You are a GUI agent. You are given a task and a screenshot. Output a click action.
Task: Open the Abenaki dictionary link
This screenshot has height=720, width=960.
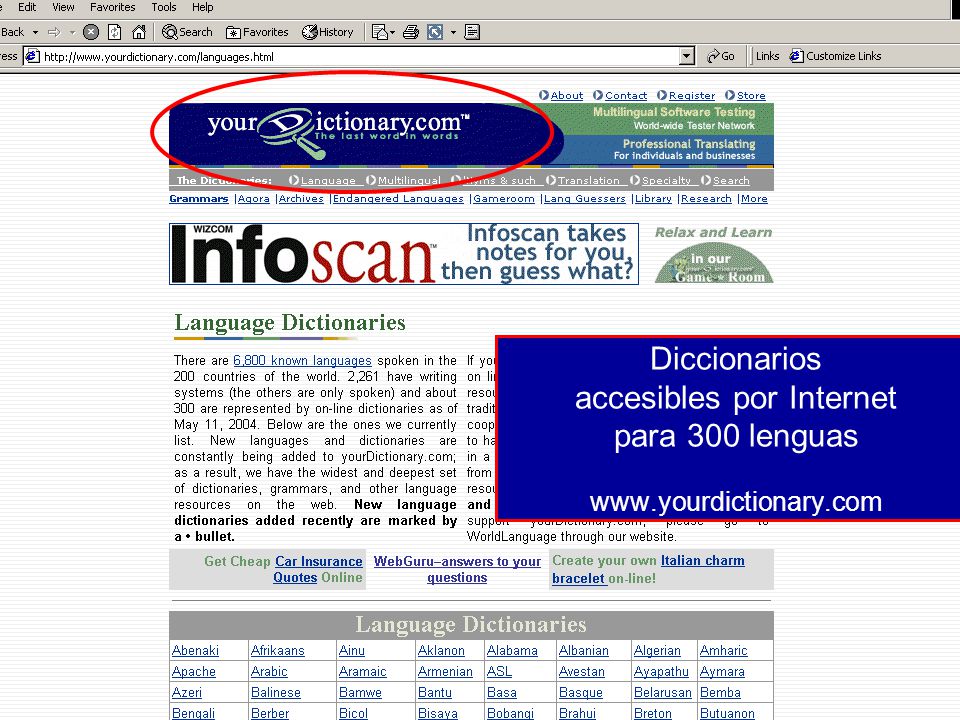pyautogui.click(x=195, y=651)
